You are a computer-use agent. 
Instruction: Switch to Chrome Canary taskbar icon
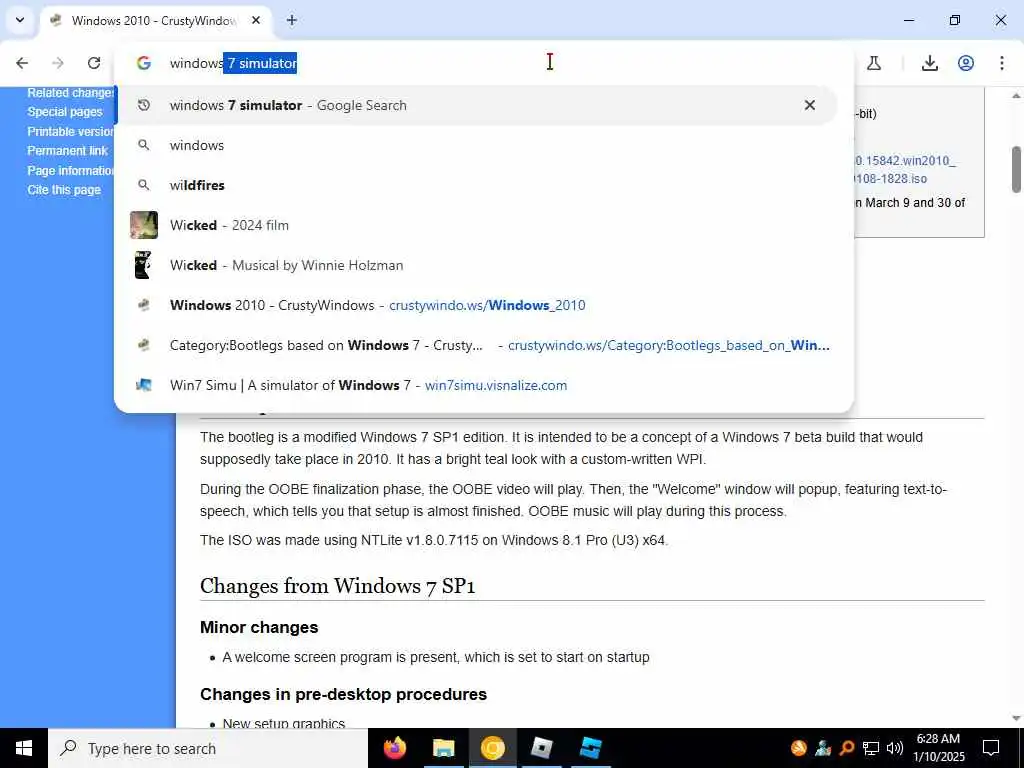click(x=492, y=748)
